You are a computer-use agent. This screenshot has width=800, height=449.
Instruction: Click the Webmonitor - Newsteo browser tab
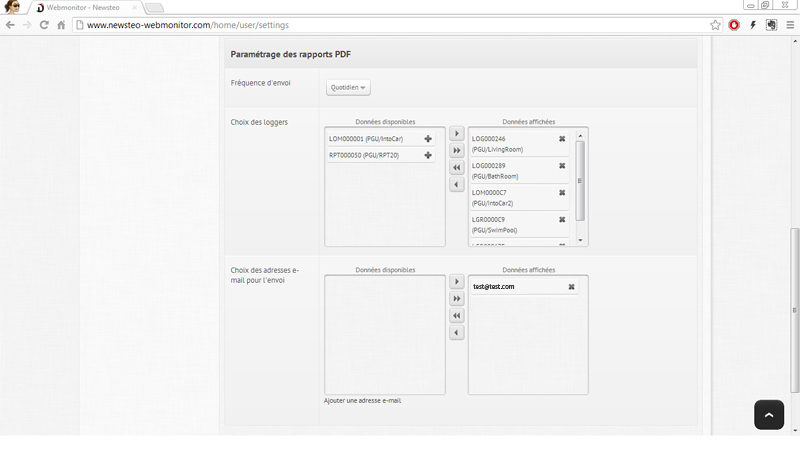click(84, 8)
